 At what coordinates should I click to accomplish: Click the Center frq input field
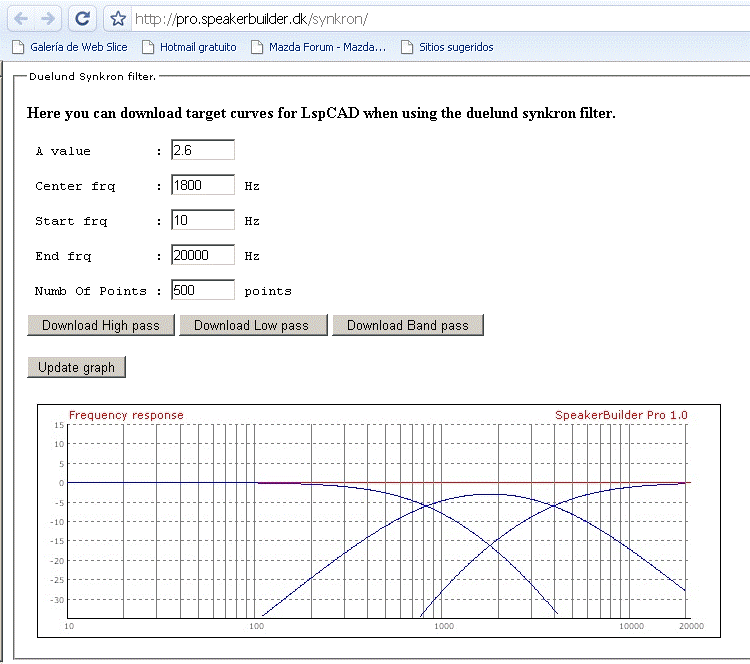[203, 185]
